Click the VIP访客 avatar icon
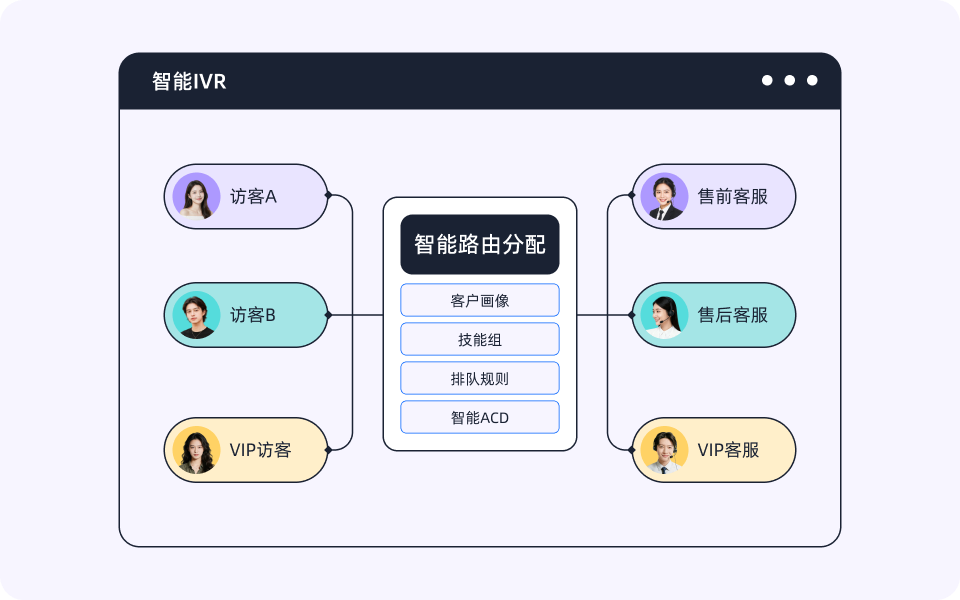 click(197, 450)
